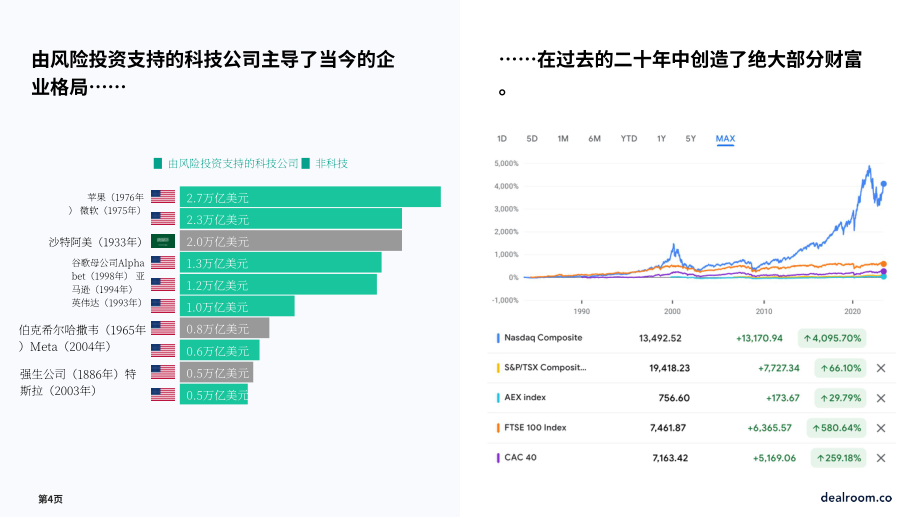Click the 2020 x-axis label
The width and height of the screenshot is (920, 518).
pos(853,312)
